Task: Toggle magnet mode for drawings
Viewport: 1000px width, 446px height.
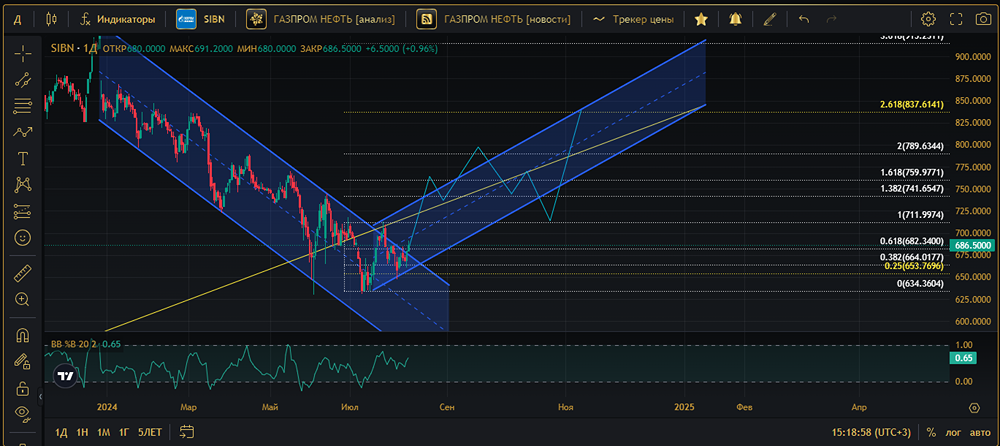Action: pos(23,334)
